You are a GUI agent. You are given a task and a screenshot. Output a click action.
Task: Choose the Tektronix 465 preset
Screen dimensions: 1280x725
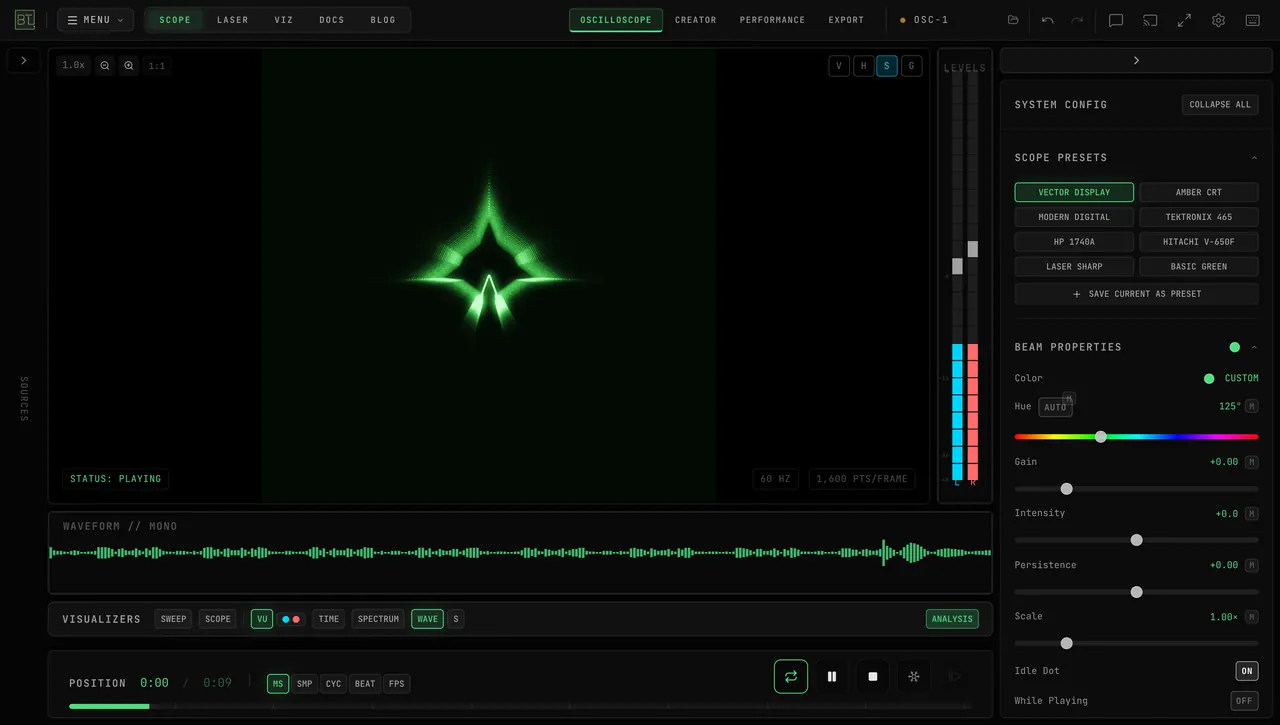click(1199, 217)
